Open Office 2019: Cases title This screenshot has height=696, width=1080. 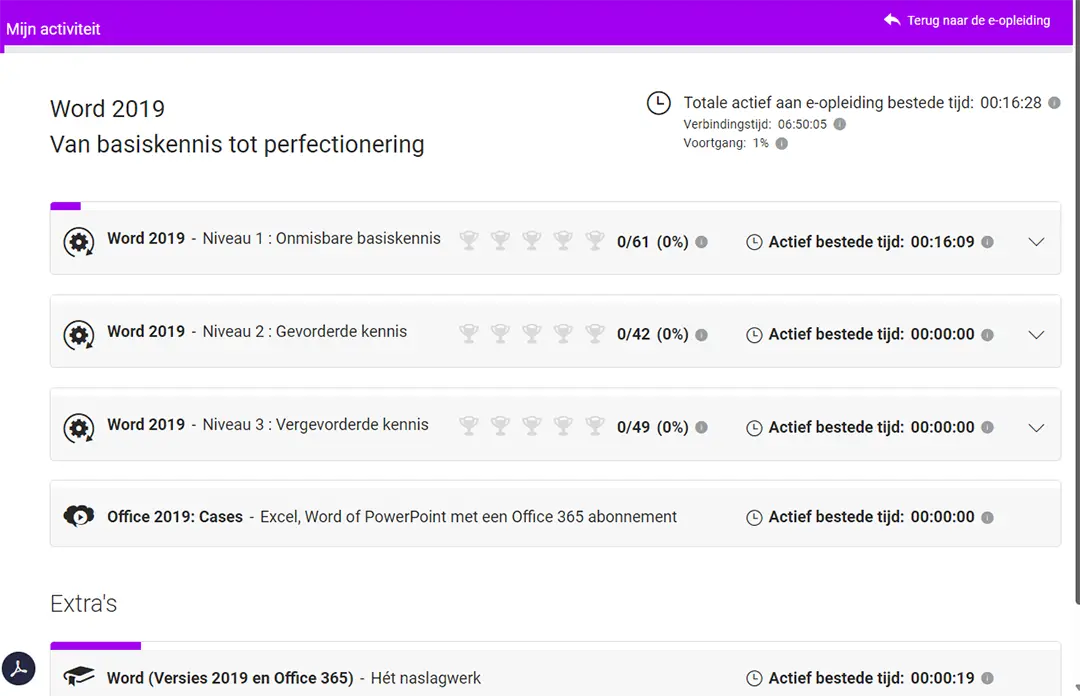point(175,517)
